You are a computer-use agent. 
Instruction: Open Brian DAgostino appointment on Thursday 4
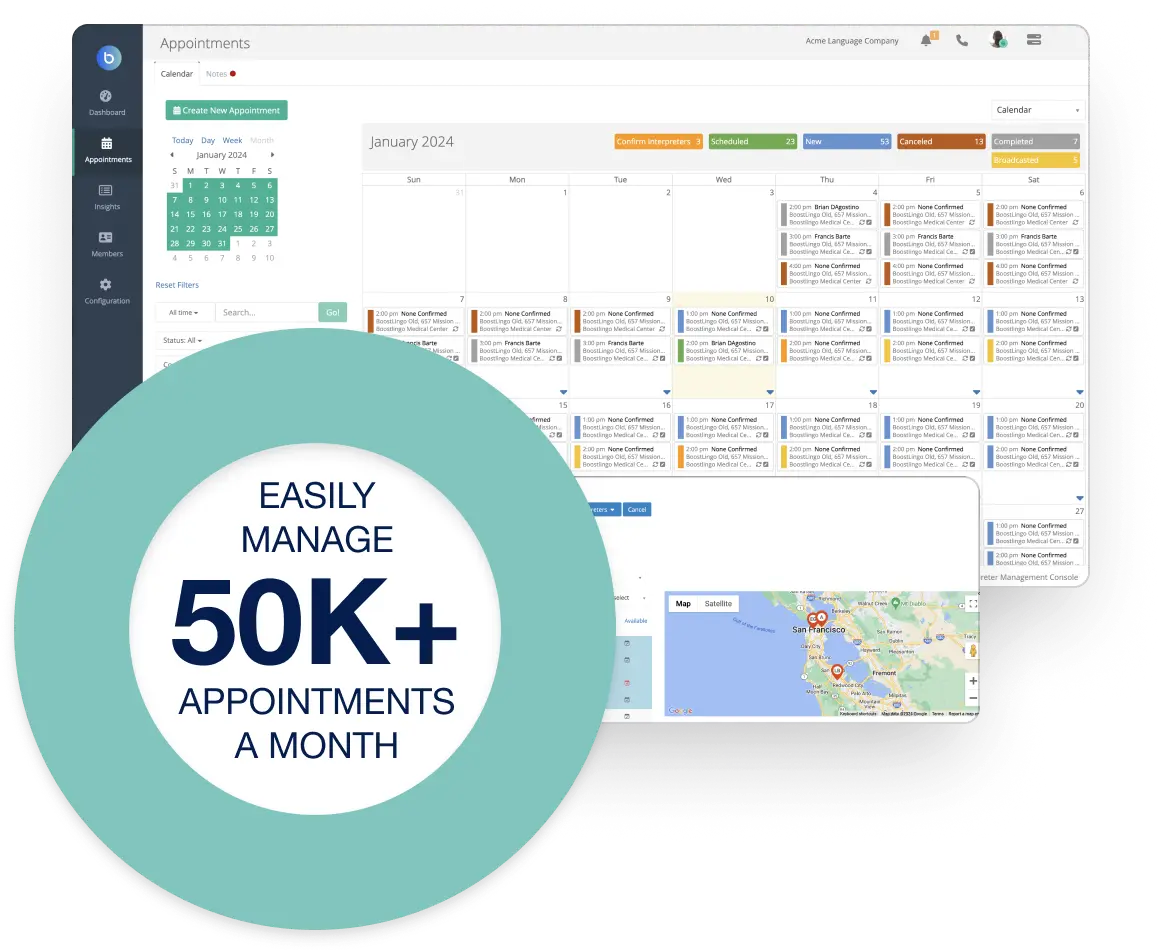[x=827, y=215]
